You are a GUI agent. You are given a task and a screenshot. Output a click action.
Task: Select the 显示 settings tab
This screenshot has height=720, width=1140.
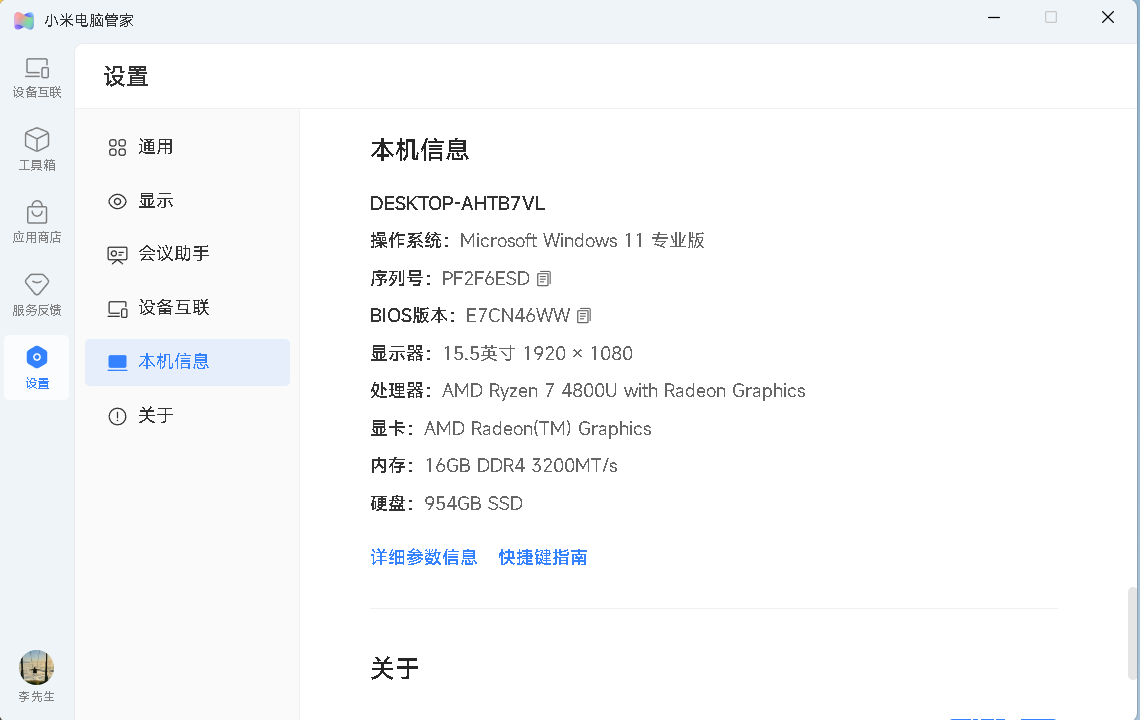[188, 201]
